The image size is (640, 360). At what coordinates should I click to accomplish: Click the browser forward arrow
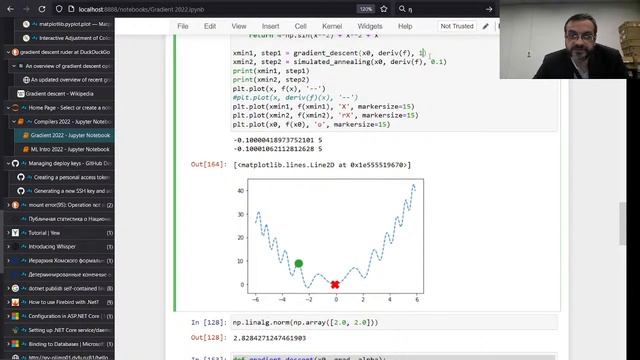tap(26, 9)
